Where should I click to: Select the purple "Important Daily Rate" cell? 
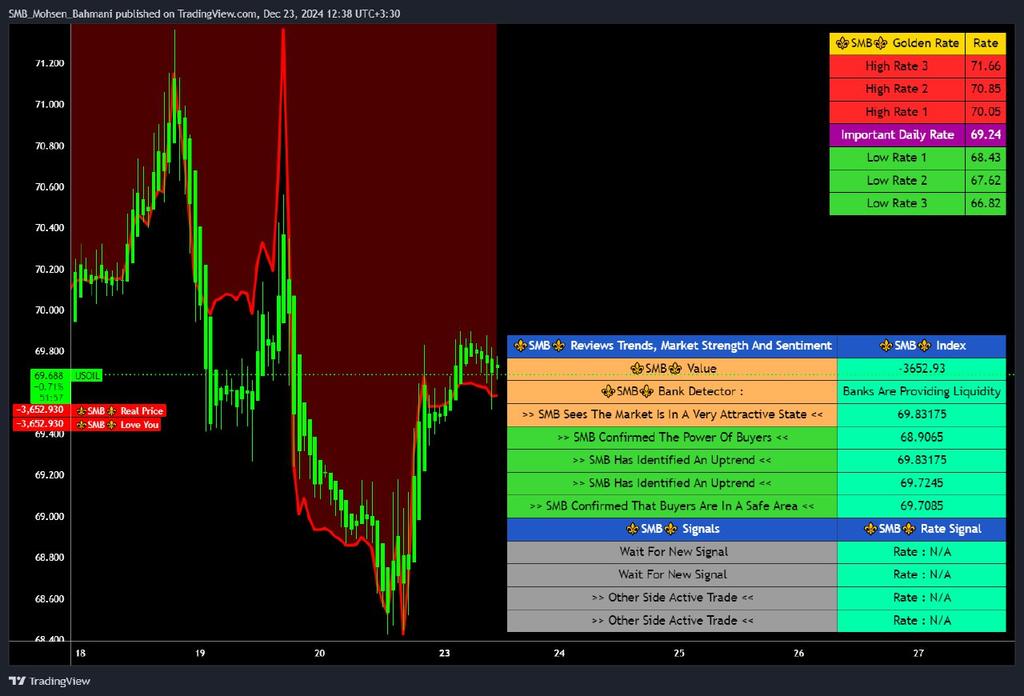click(x=897, y=134)
